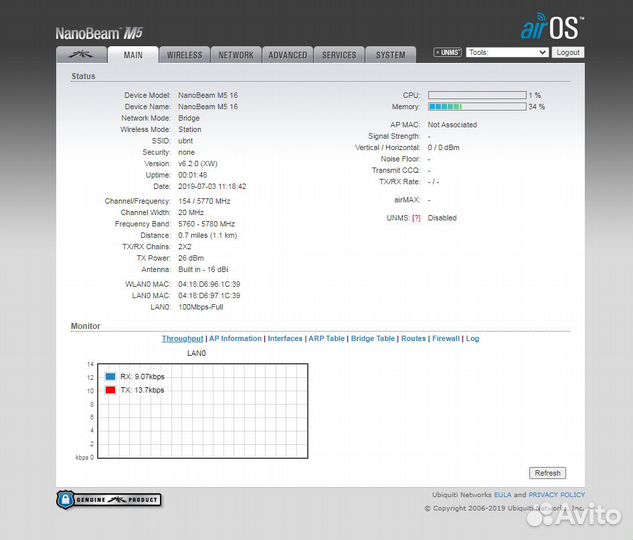
Task: Open the PRIVACY POLICY link
Action: 556,495
